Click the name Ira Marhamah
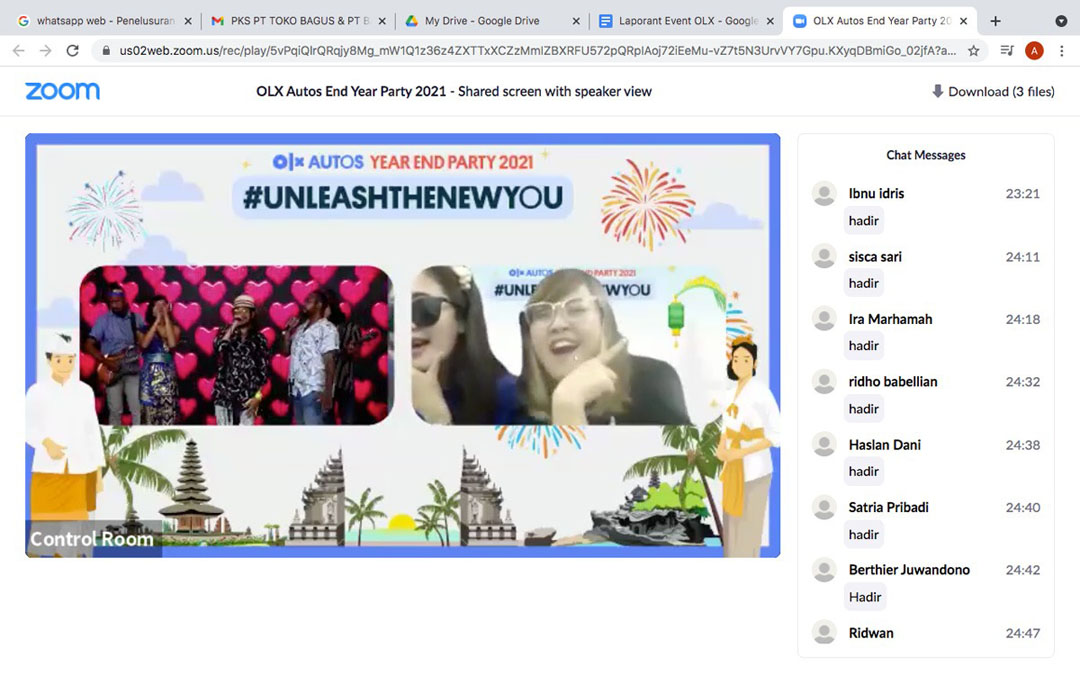 click(x=890, y=319)
